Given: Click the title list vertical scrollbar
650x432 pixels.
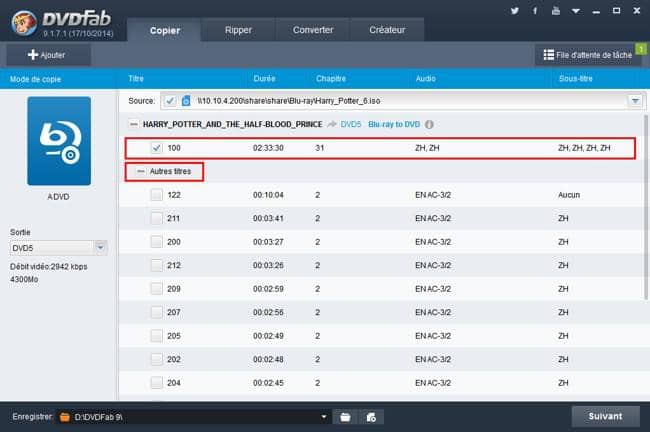Looking at the screenshot, I should pos(645,207).
